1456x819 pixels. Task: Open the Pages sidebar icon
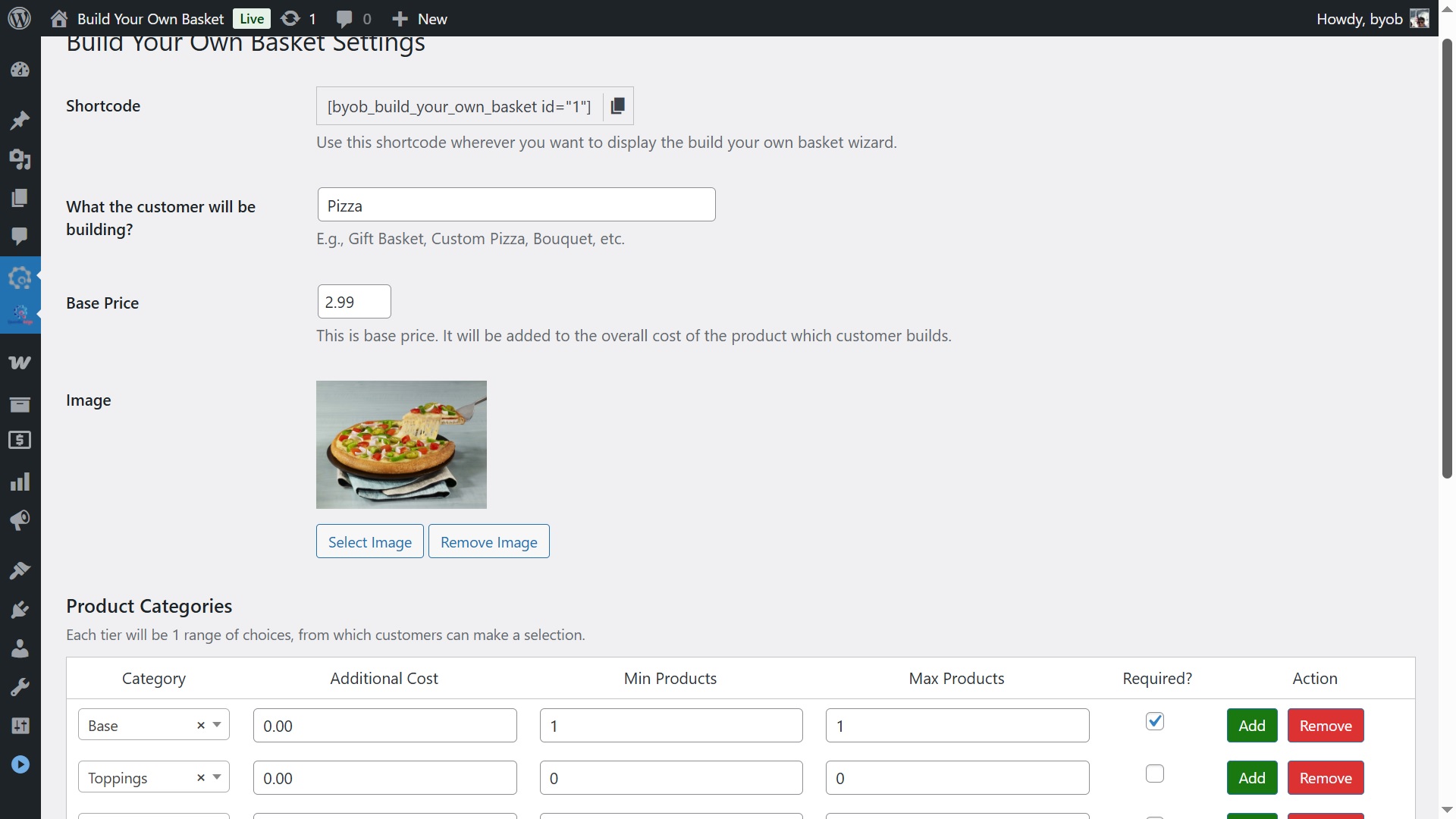[20, 198]
